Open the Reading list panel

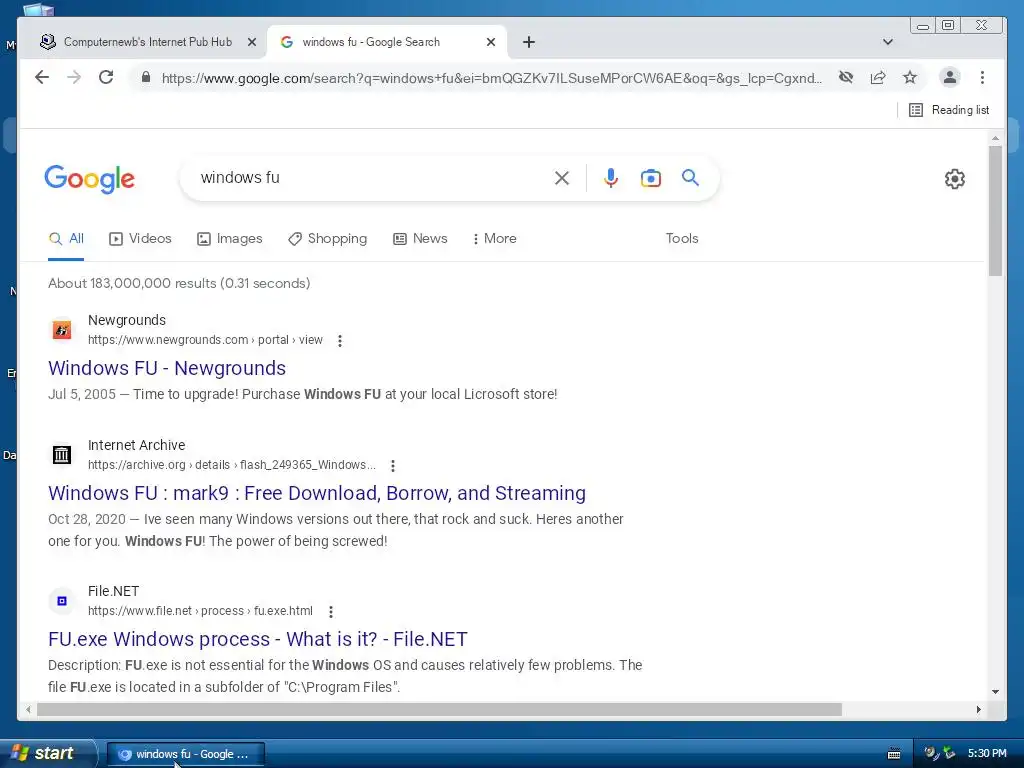click(x=949, y=110)
